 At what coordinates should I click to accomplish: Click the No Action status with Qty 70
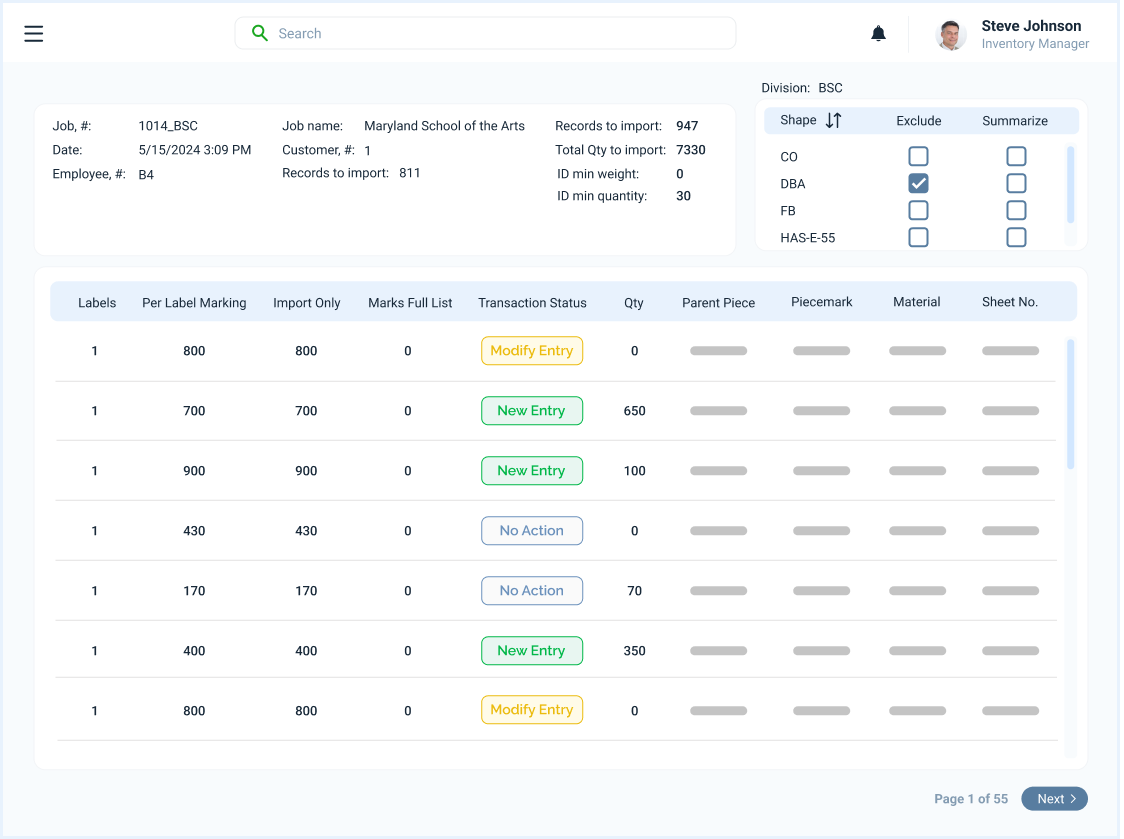(532, 591)
